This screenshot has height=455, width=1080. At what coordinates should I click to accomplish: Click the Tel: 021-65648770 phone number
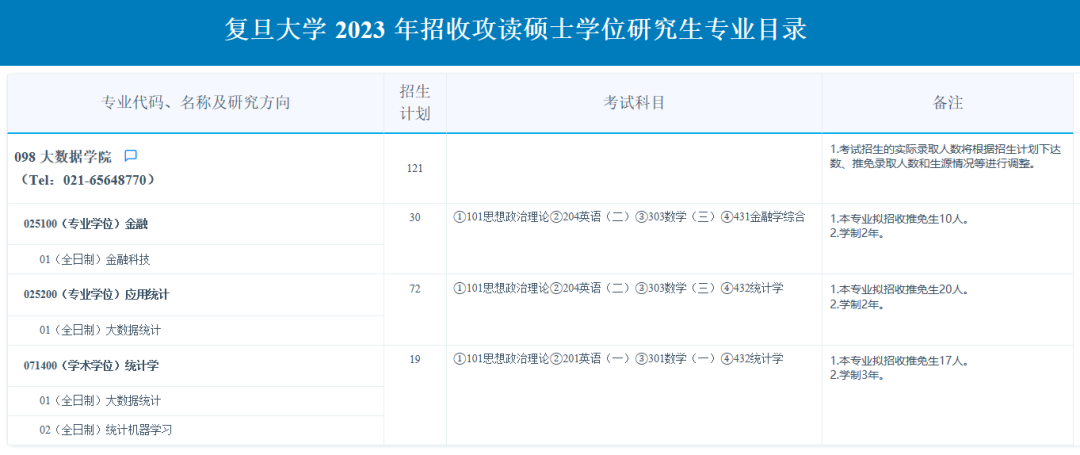click(x=88, y=180)
